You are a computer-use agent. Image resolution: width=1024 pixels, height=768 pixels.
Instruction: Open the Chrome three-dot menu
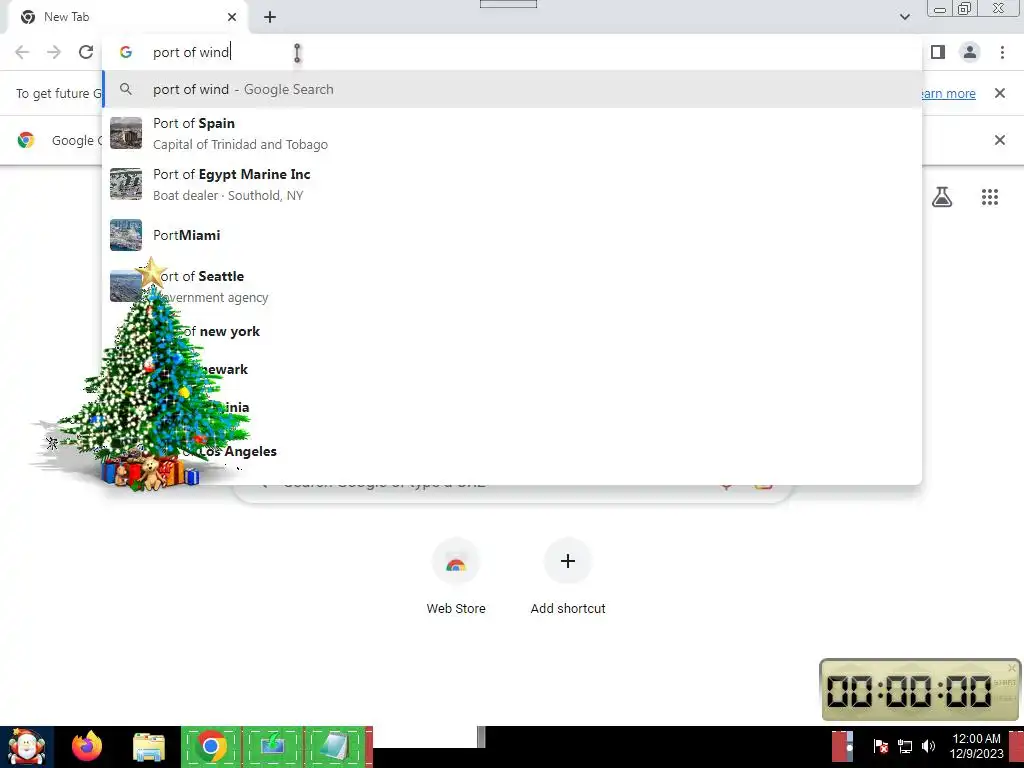[1002, 52]
